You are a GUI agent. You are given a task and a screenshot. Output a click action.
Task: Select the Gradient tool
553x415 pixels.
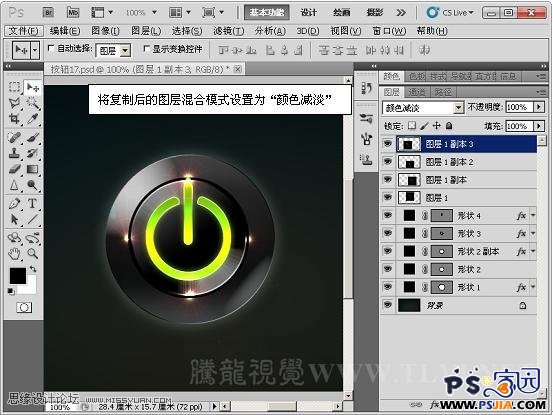[x=33, y=169]
